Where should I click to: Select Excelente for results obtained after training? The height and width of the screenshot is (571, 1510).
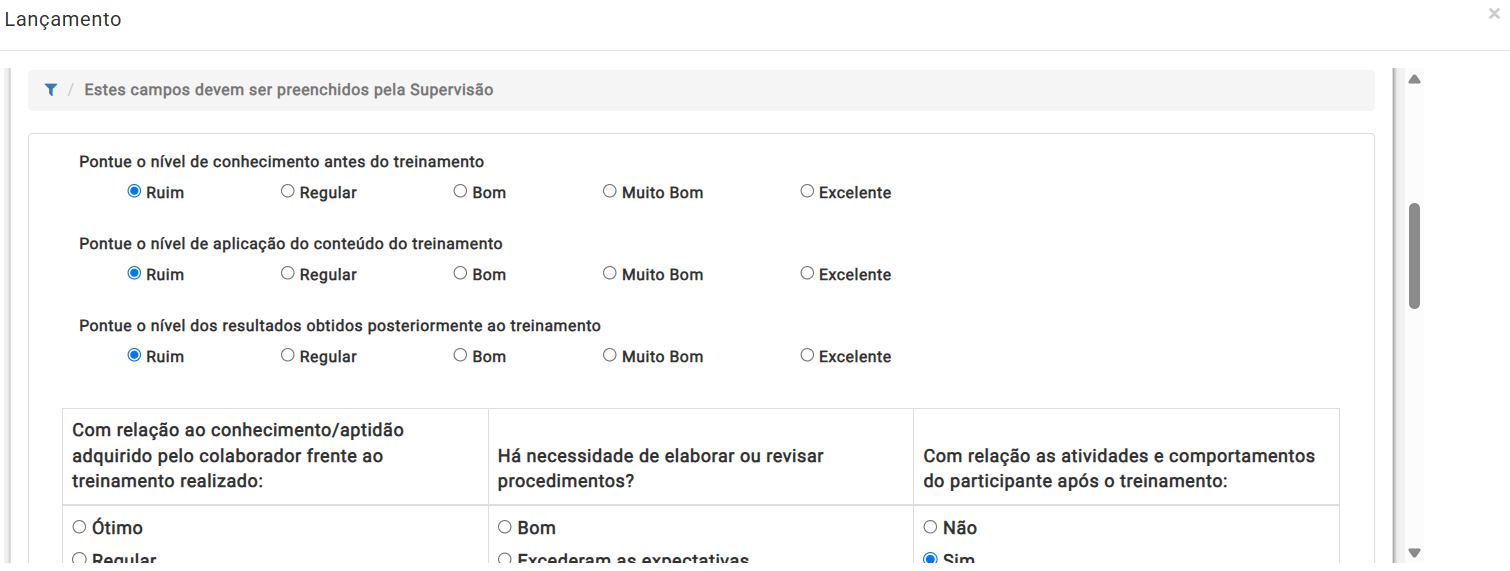807,355
